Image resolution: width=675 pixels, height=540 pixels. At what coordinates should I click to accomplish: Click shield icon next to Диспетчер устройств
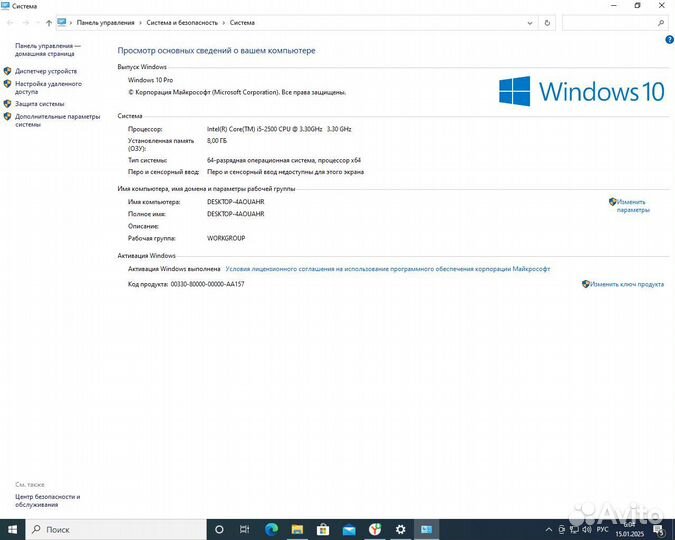click(x=7, y=71)
